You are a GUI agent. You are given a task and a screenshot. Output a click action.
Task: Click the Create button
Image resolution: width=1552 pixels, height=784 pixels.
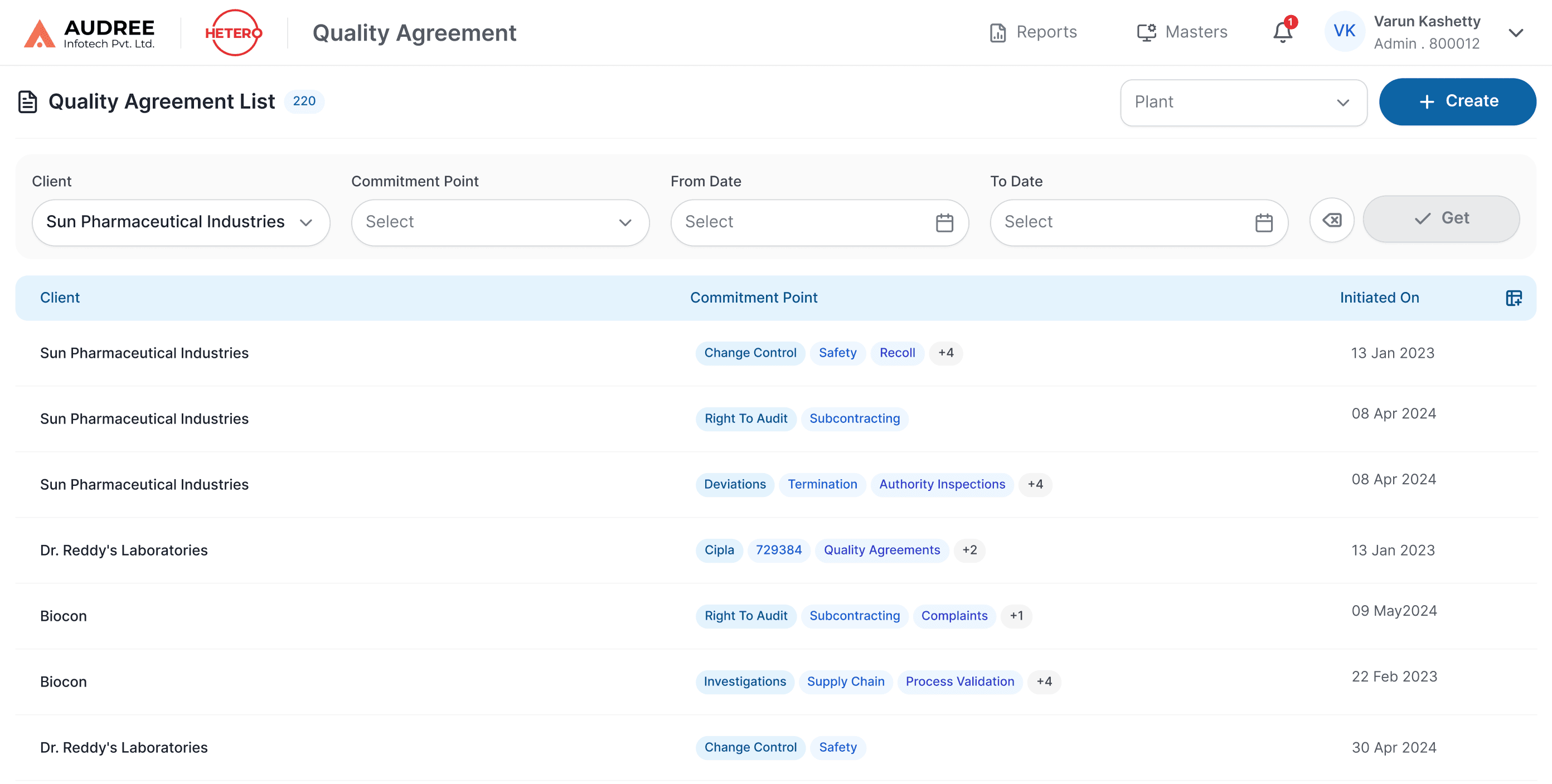(1457, 101)
